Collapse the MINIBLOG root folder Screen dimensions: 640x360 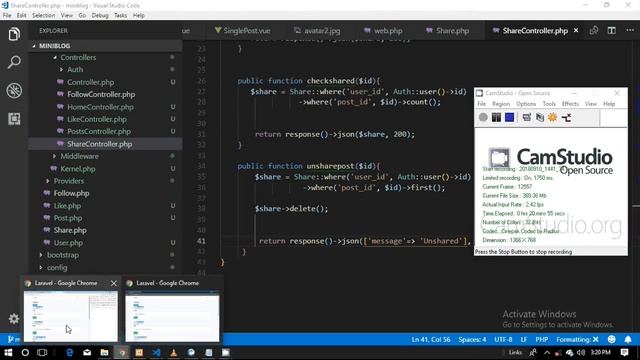[x=34, y=46]
